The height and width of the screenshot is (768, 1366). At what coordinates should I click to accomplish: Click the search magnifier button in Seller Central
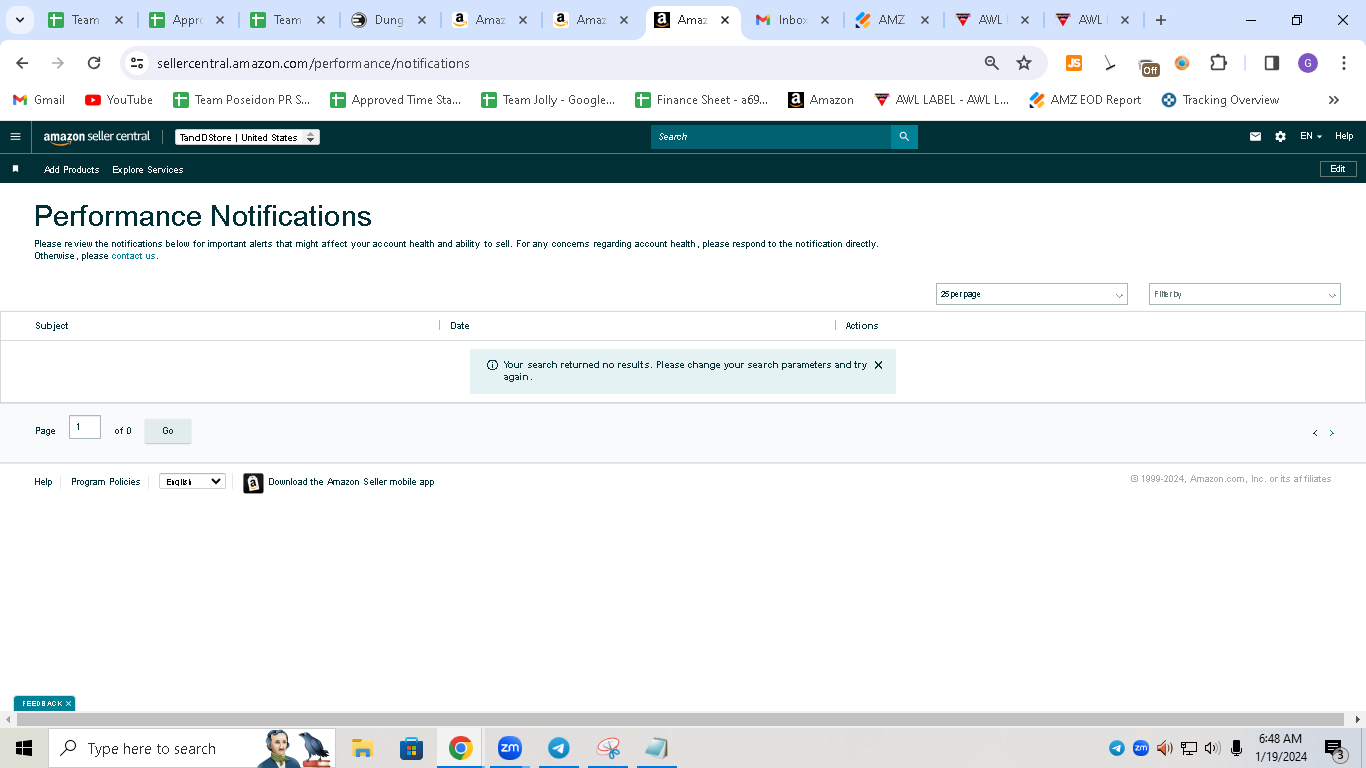(x=904, y=137)
